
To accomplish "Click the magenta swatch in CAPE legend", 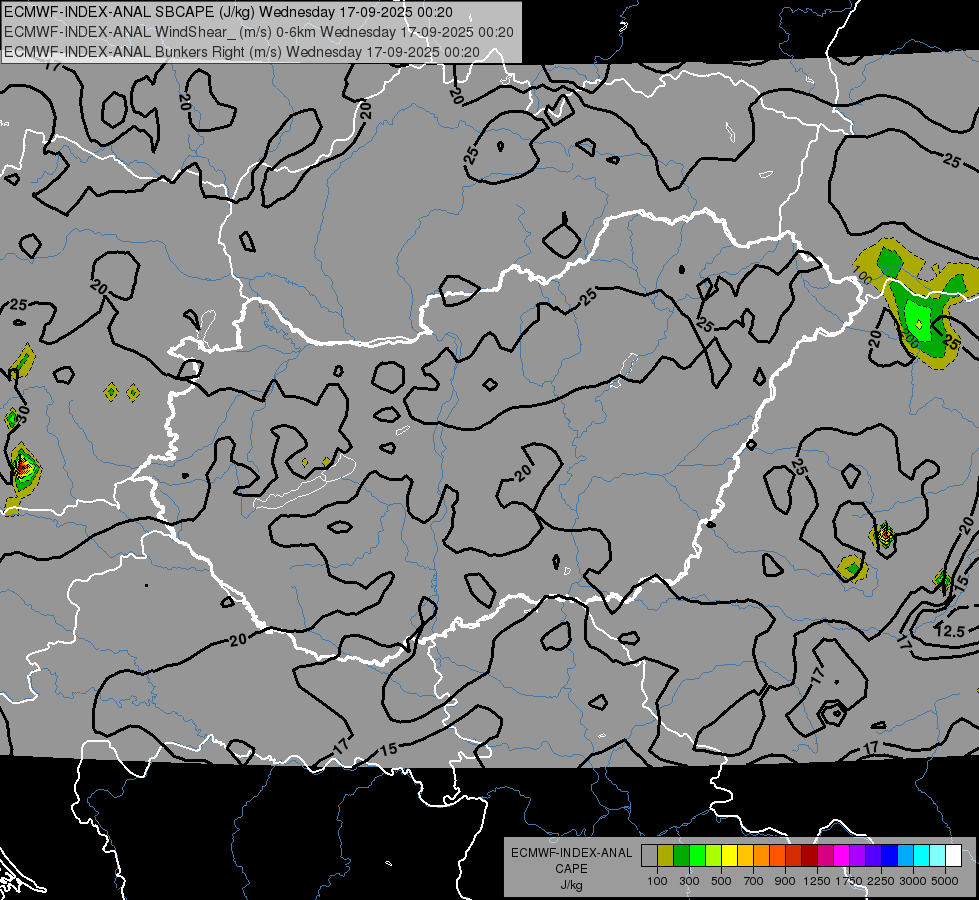I will click(x=842, y=855).
